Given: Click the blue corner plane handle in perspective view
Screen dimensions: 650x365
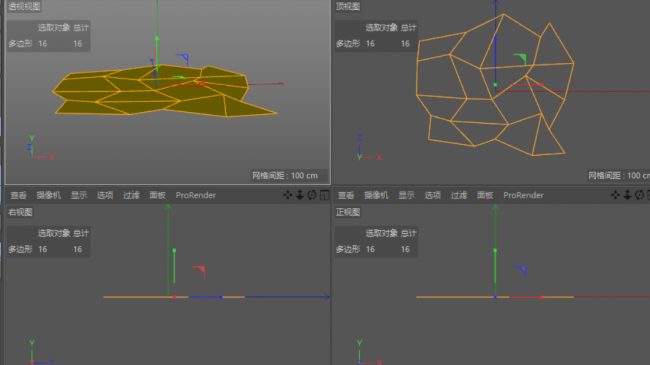Looking at the screenshot, I should tap(183, 59).
